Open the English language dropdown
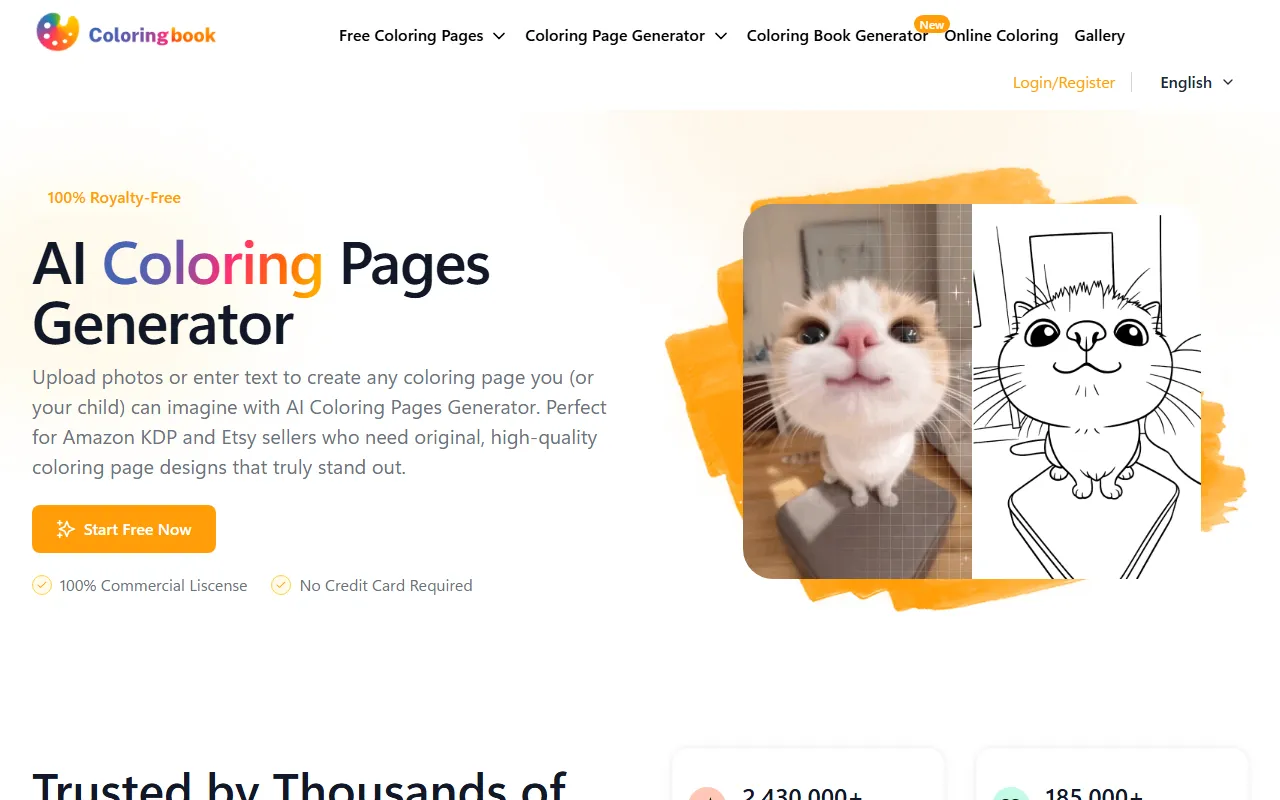The width and height of the screenshot is (1280, 800). [x=1197, y=82]
